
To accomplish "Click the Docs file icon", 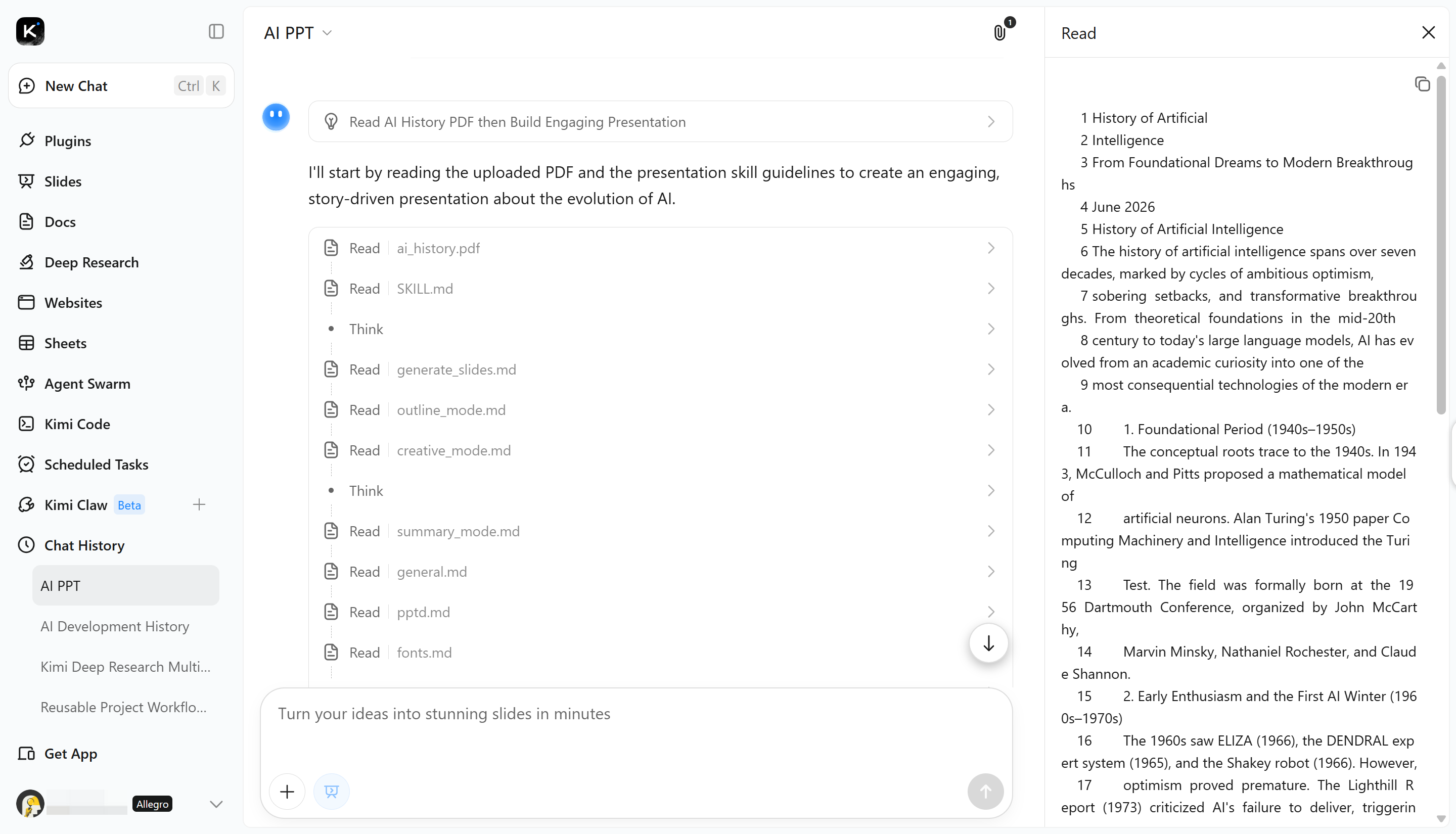I will coord(26,222).
